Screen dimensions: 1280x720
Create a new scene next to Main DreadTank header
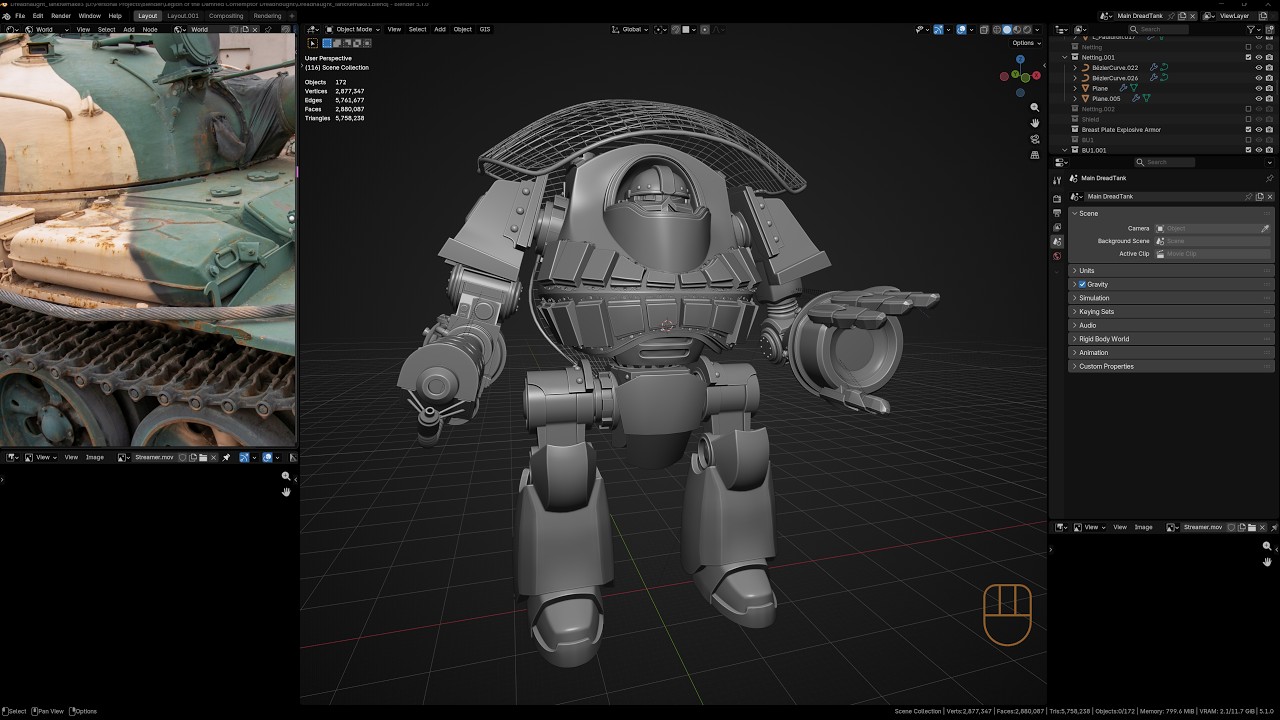pos(1182,16)
